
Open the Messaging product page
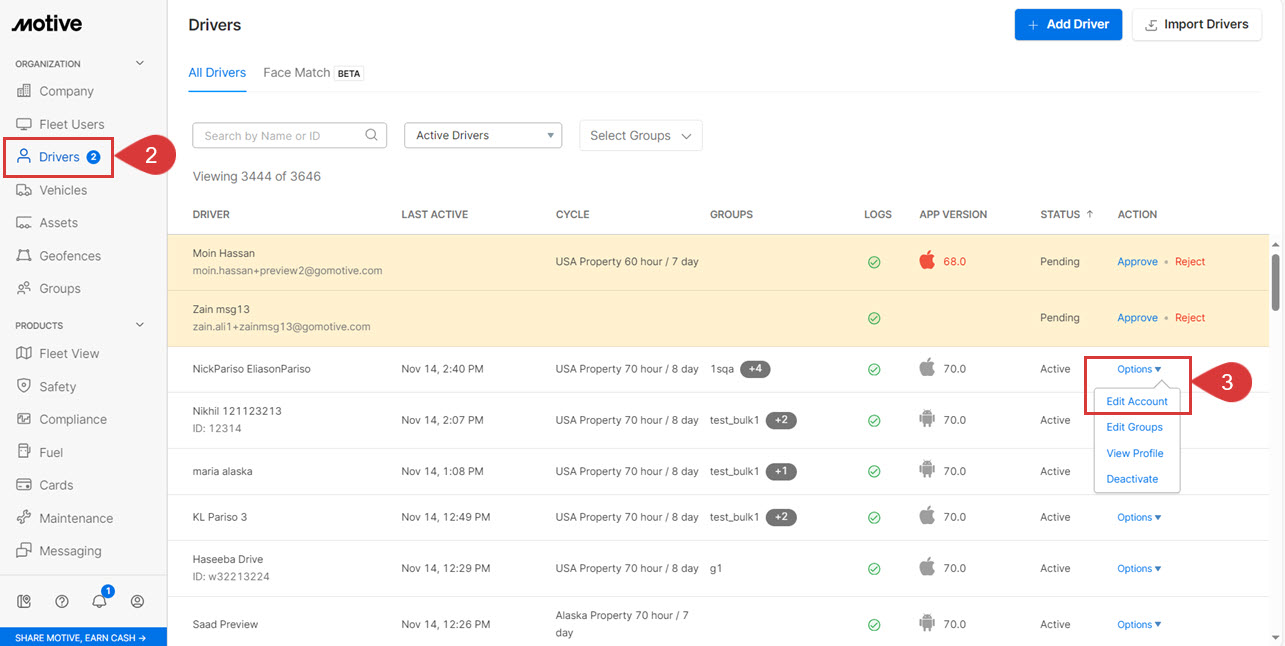59,551
